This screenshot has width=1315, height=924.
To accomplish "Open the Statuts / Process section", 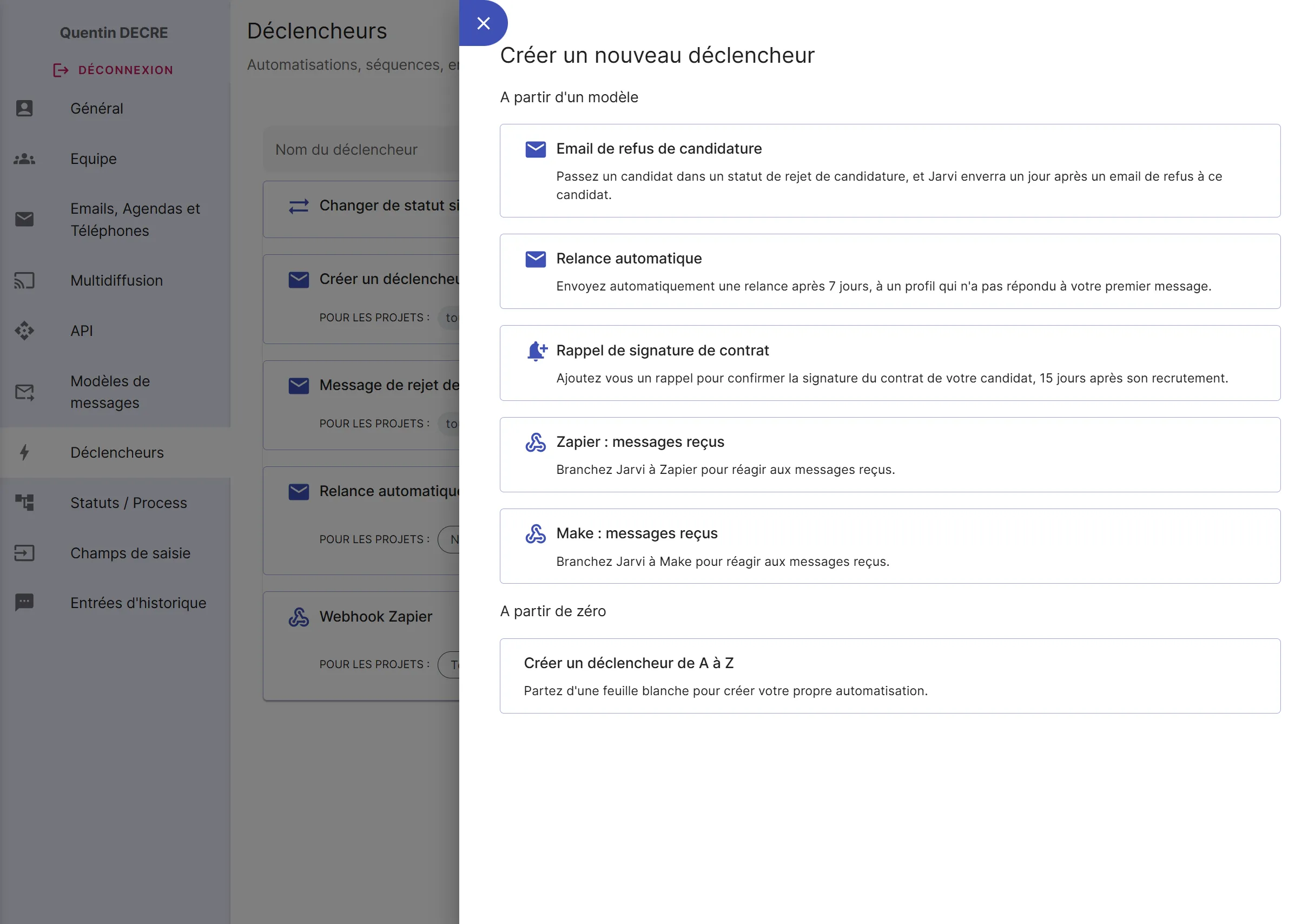I will click(128, 503).
